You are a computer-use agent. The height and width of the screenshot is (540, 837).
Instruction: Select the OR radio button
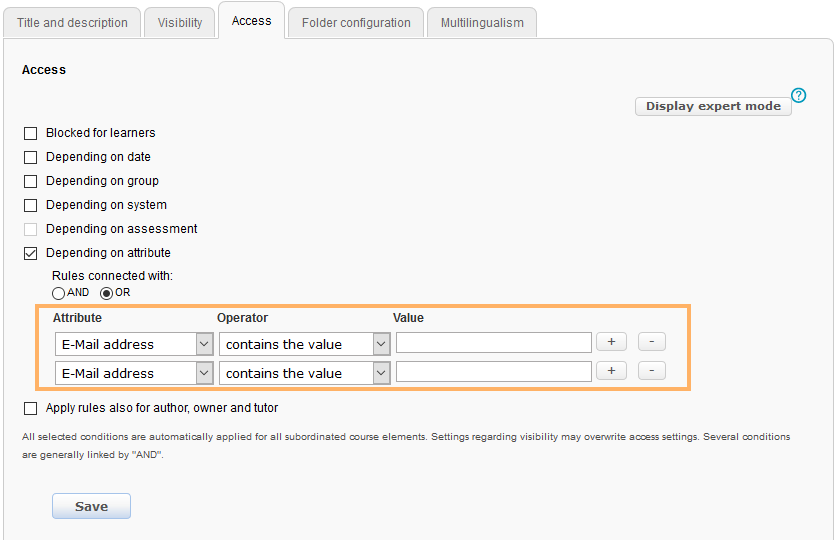tap(107, 293)
